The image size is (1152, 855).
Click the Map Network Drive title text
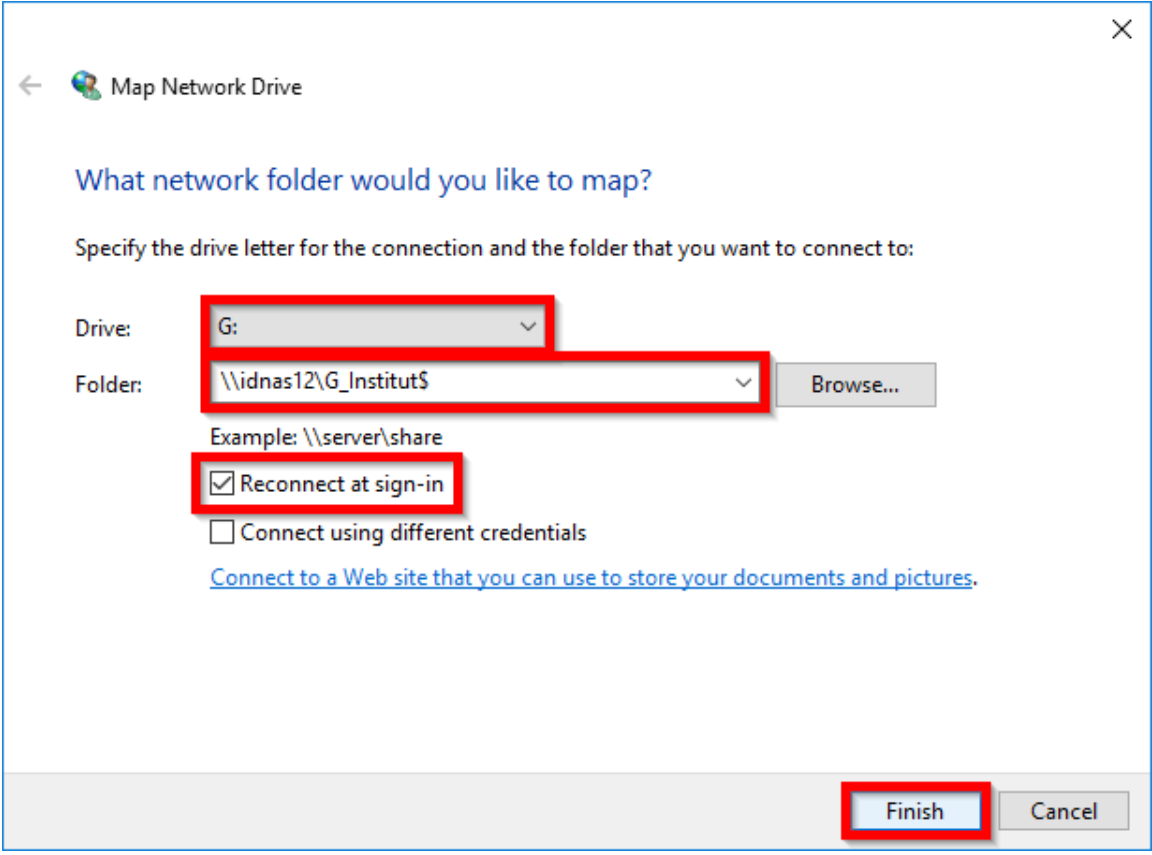[x=206, y=87]
